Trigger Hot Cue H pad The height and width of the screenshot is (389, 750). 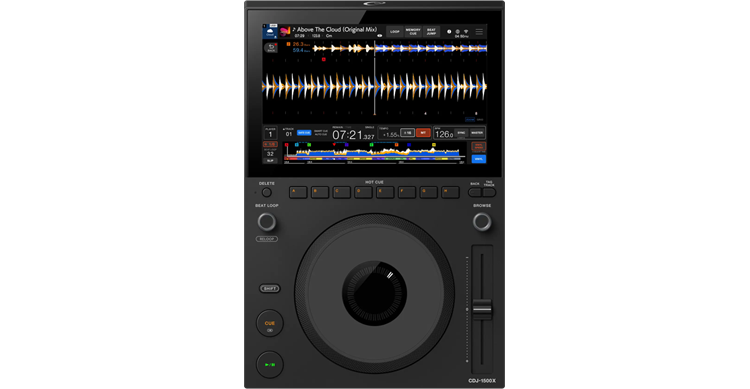point(450,192)
